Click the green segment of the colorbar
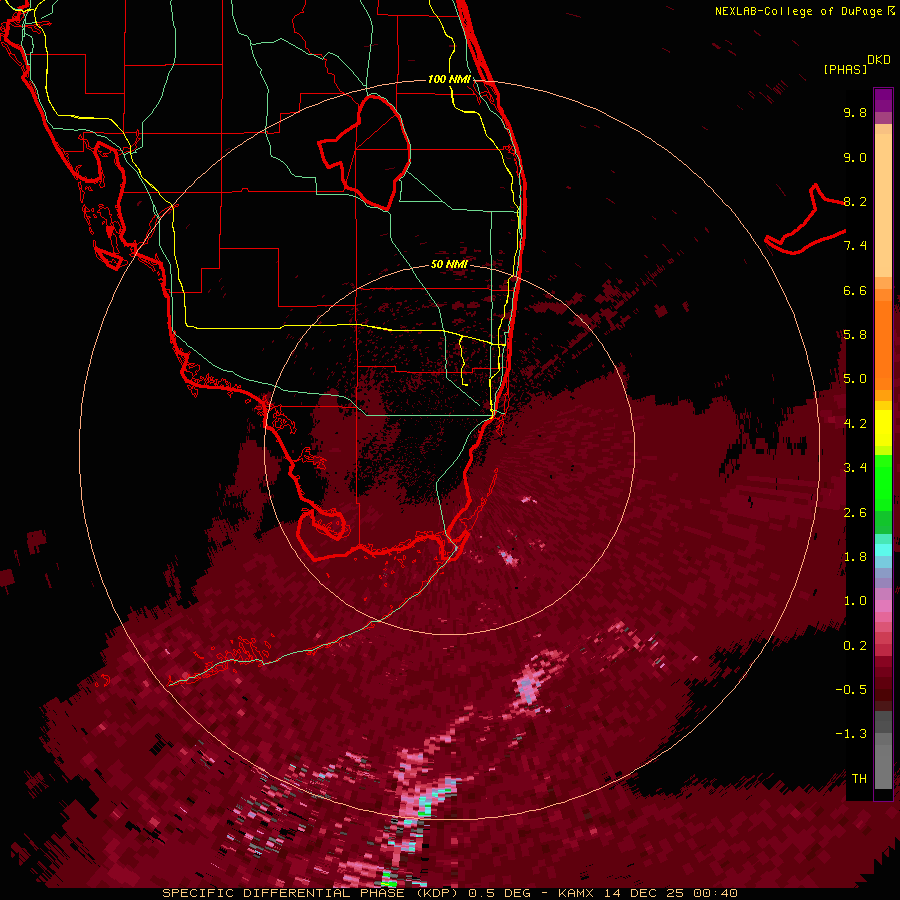 883,482
